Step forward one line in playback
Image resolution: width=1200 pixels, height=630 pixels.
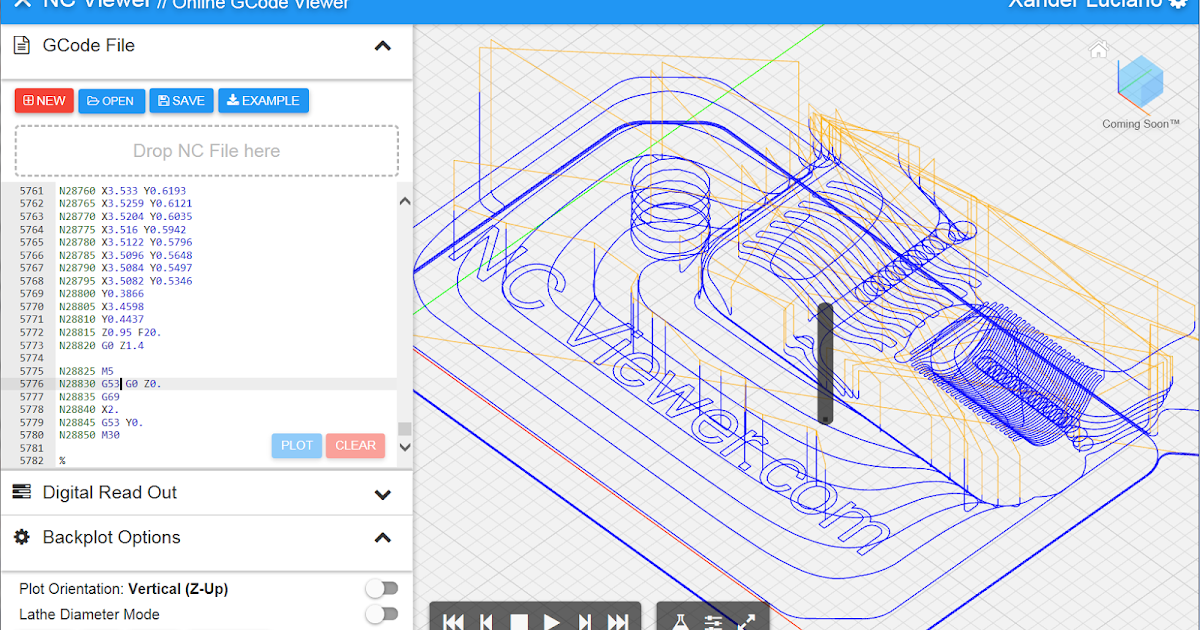[587, 621]
